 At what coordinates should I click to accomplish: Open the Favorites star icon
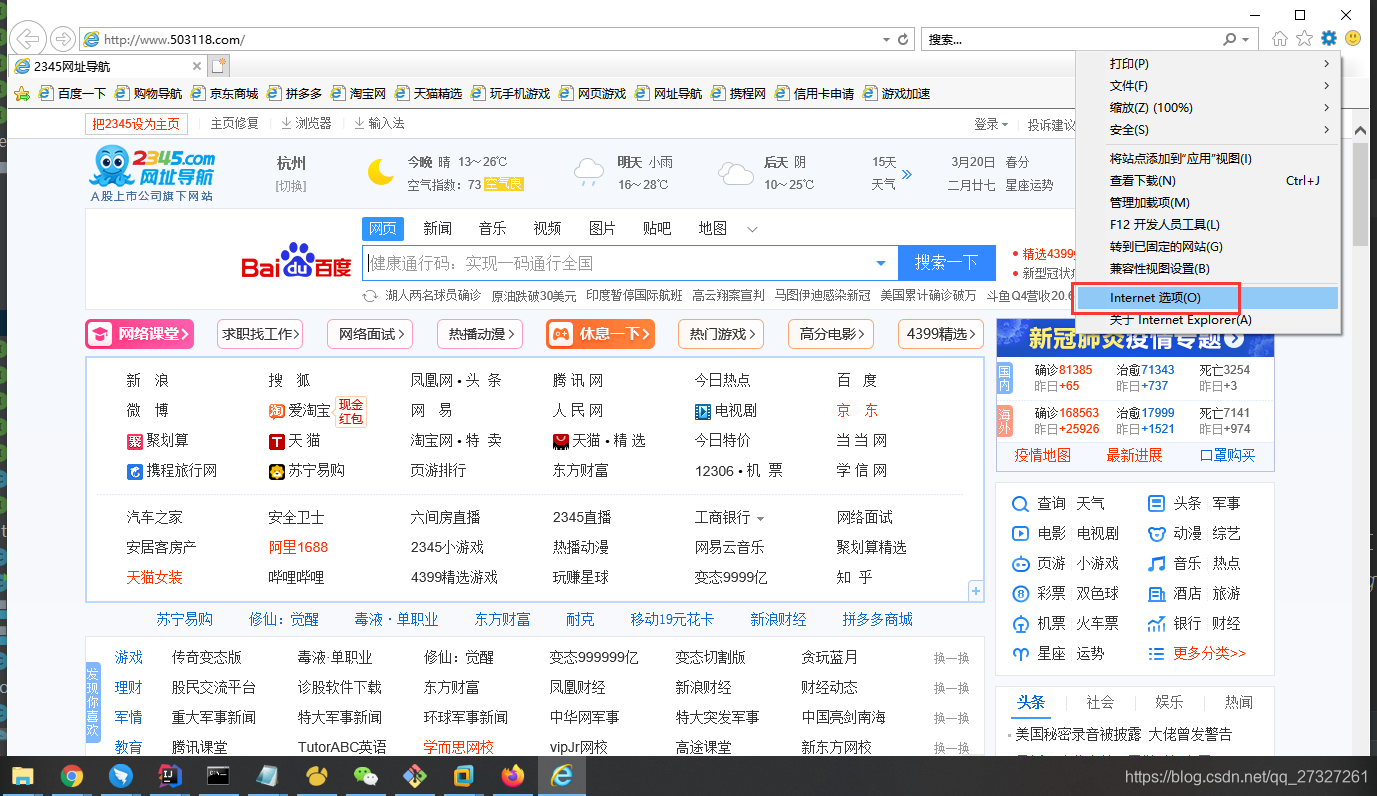(x=1304, y=38)
